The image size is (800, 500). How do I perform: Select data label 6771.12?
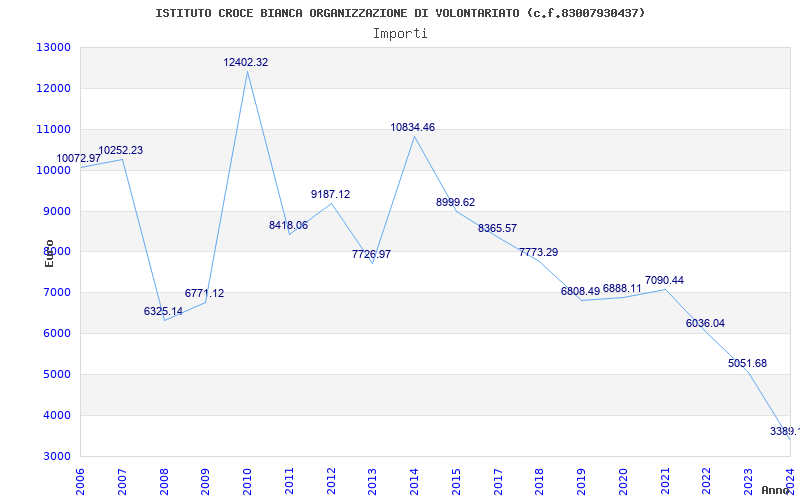pyautogui.click(x=204, y=293)
